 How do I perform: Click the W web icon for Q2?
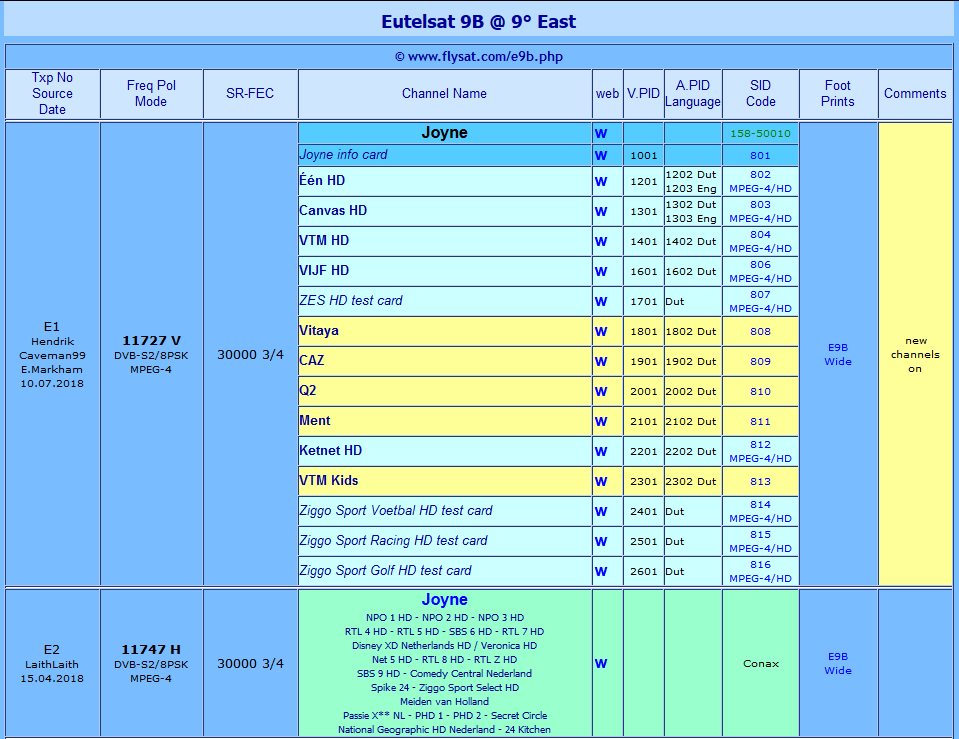click(x=601, y=392)
